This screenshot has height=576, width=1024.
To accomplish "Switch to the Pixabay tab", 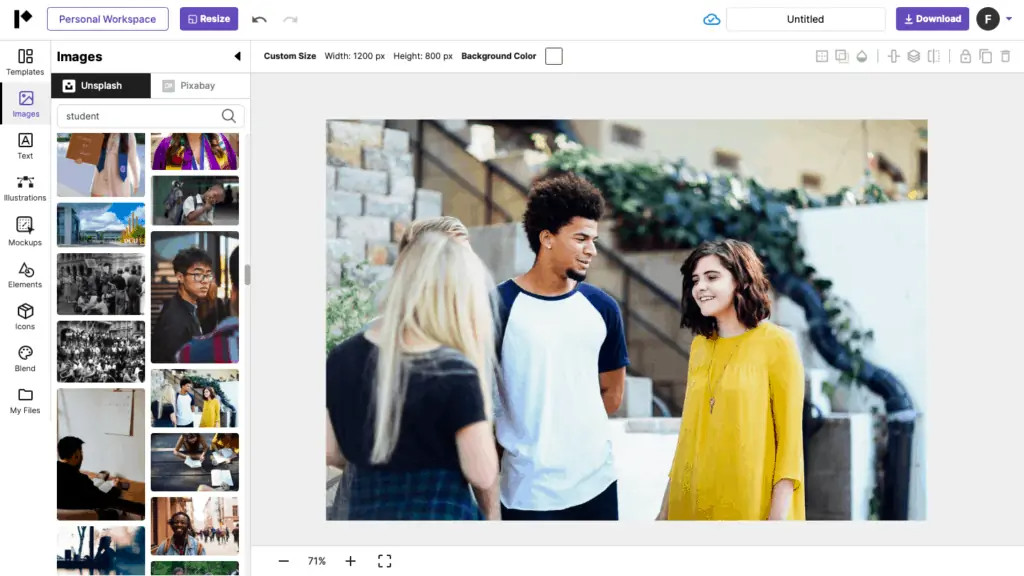I will click(199, 86).
